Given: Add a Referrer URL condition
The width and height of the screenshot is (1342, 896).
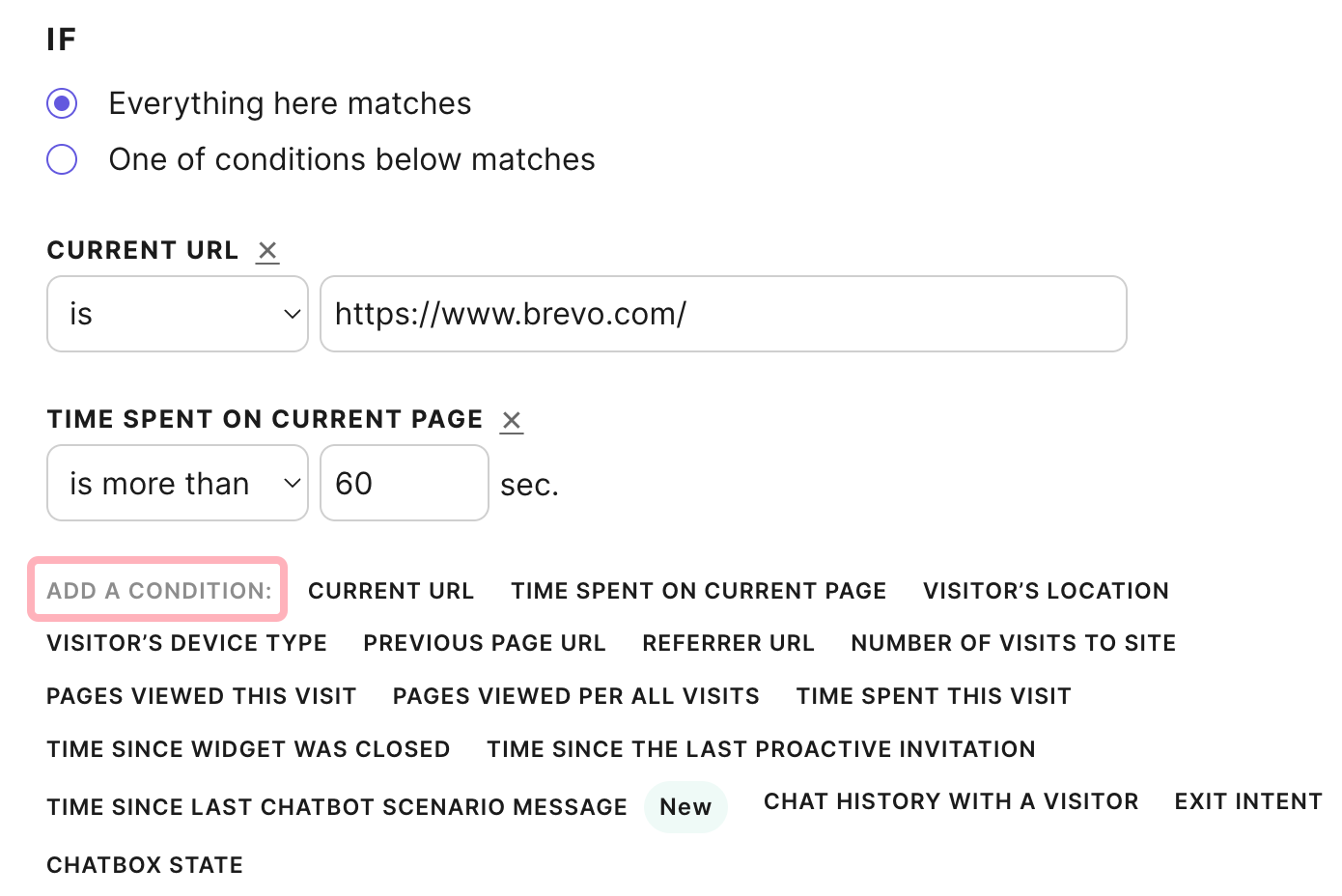Looking at the screenshot, I should click(x=728, y=643).
